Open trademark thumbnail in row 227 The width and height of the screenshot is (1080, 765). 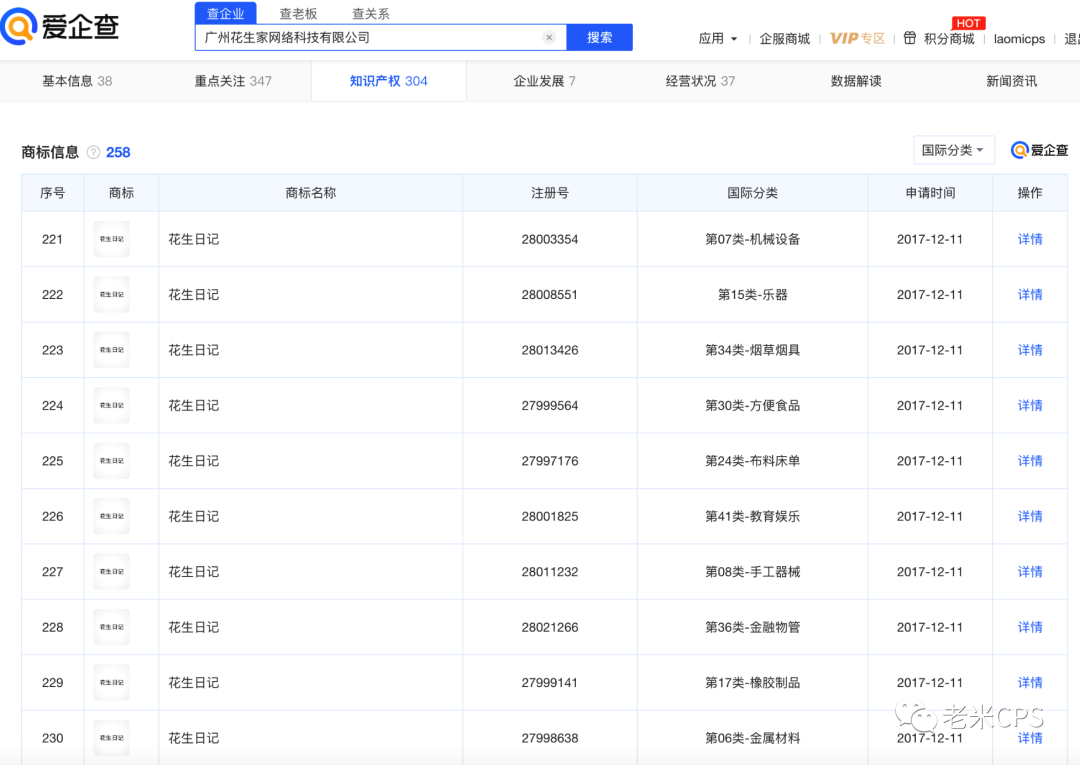coord(112,572)
